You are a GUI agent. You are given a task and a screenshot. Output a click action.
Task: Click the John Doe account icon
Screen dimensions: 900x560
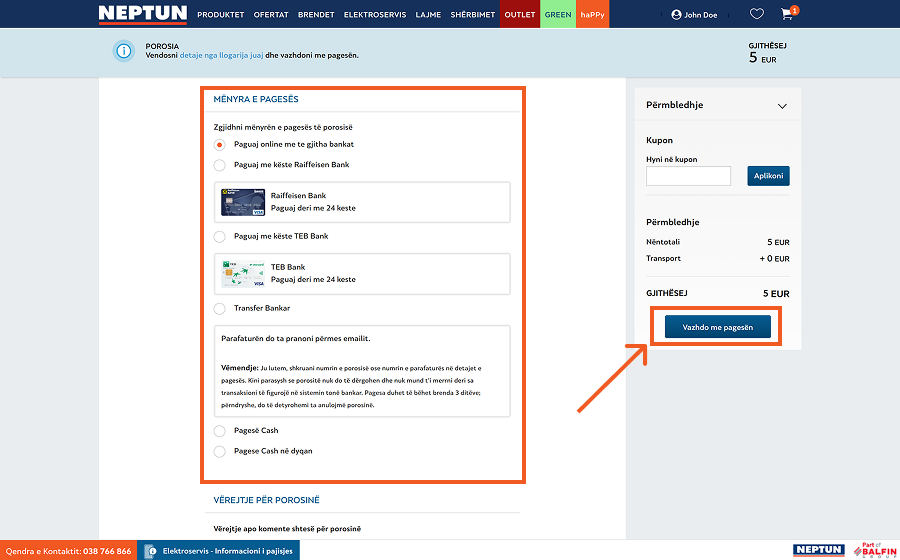pos(677,15)
